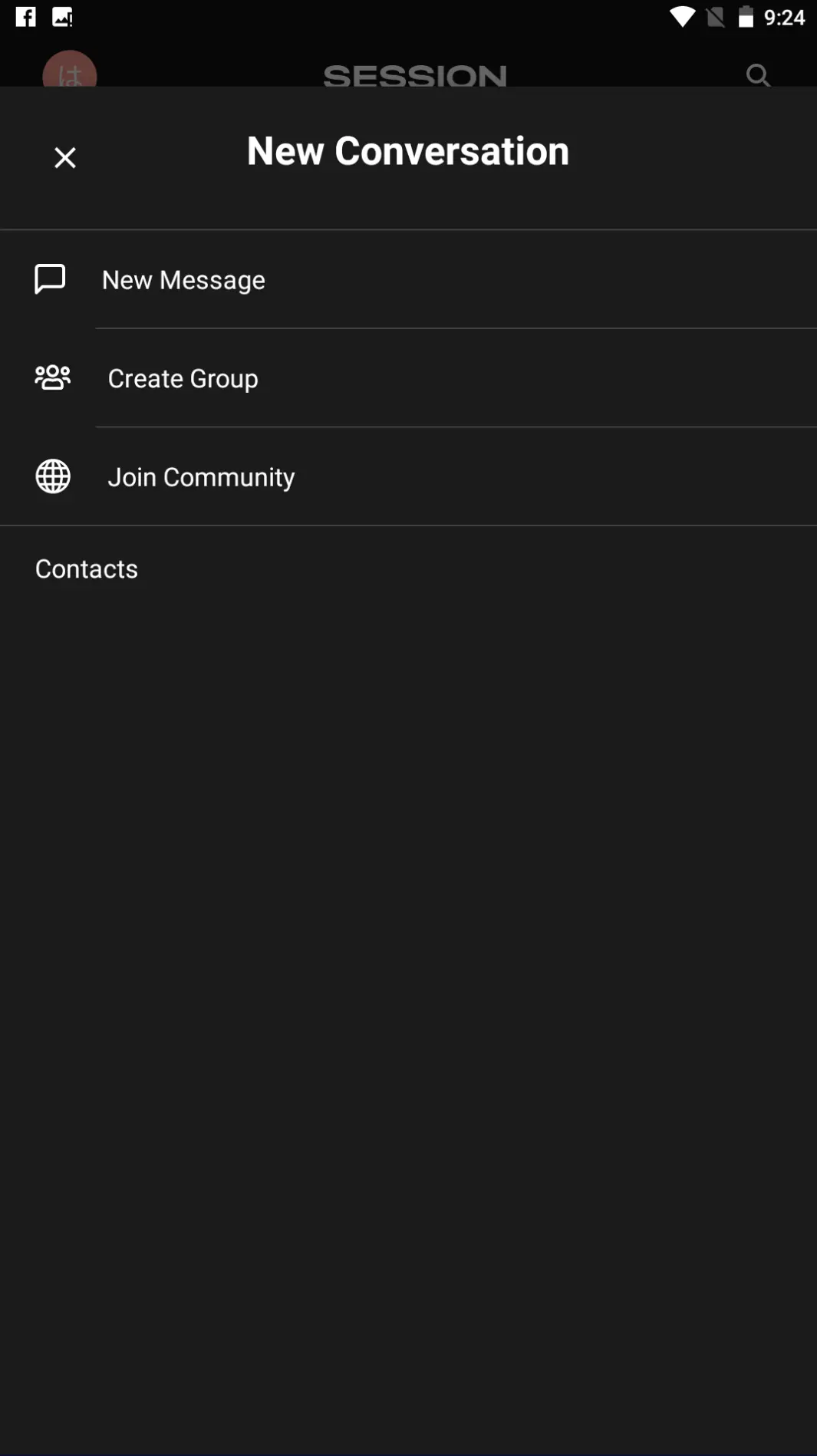
Task: Close the New Conversation sheet
Action: pos(65,158)
